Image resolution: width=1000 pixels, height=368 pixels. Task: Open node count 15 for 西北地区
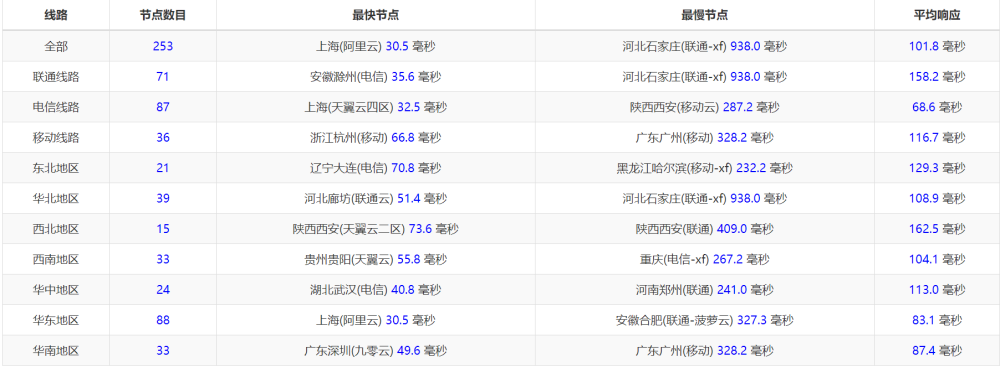pyautogui.click(x=163, y=229)
